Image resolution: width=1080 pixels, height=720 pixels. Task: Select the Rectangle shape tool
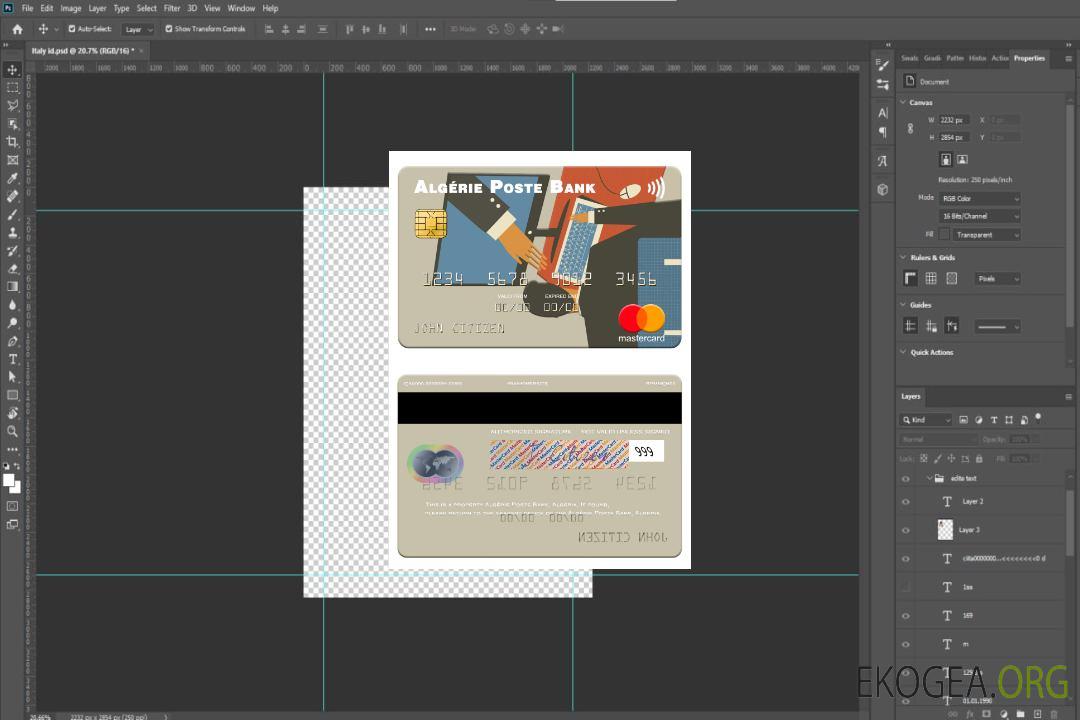pyautogui.click(x=12, y=395)
